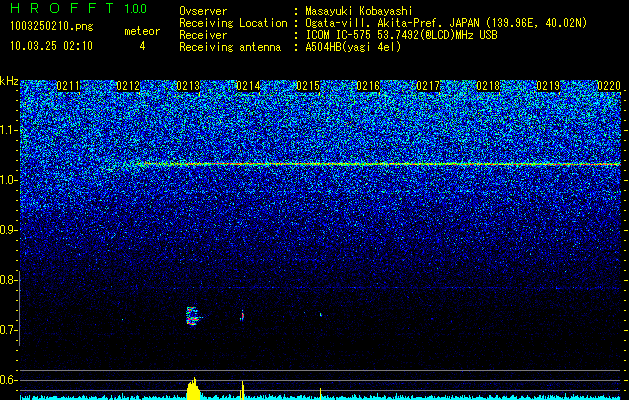The image size is (629, 400).
Task: Click the small meteor echo near 0214
Action: (x=242, y=315)
